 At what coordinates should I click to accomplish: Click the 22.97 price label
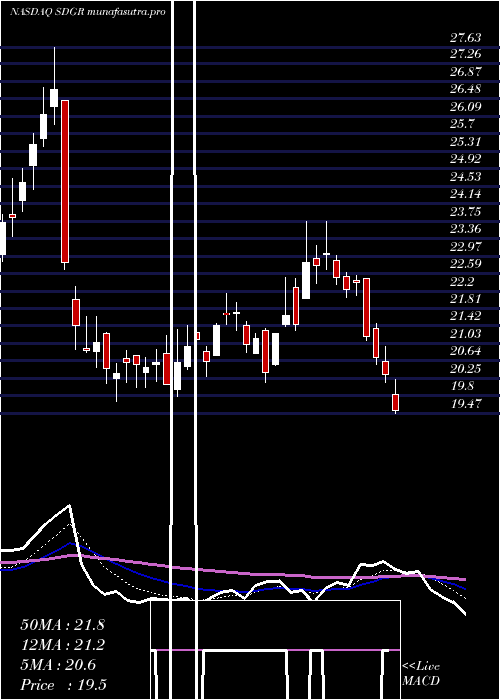(466, 246)
